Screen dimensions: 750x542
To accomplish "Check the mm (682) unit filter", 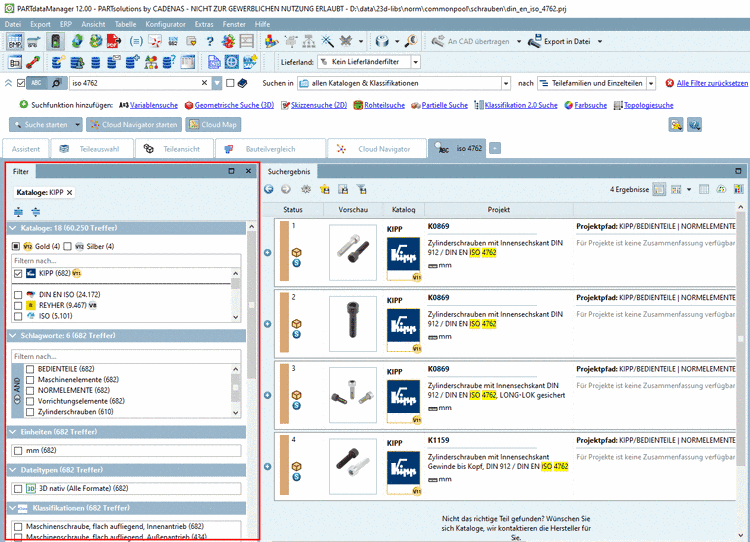I will pos(18,451).
